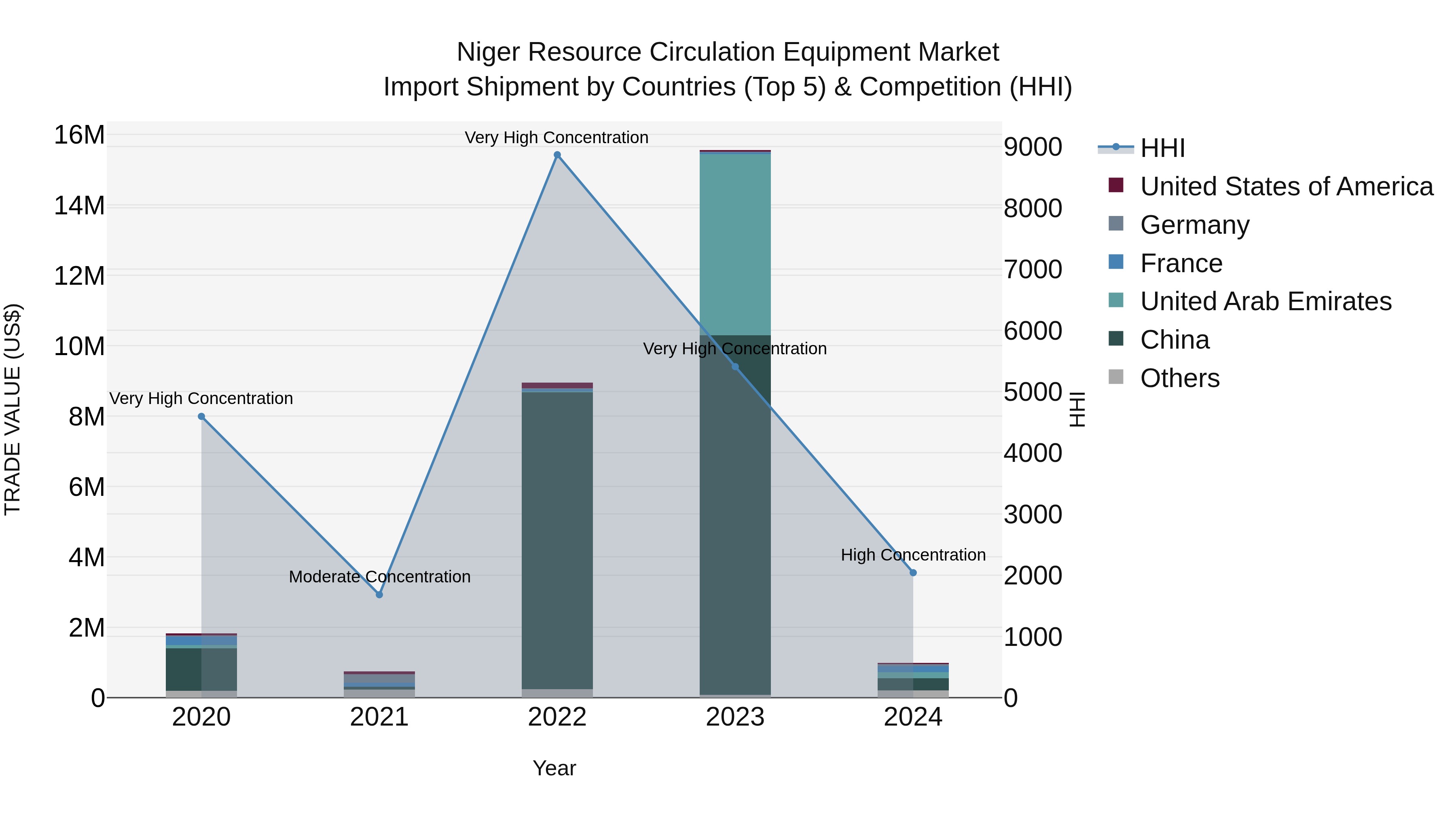1456x819 pixels.
Task: Click the 2021 x-axis label
Action: pyautogui.click(x=379, y=717)
